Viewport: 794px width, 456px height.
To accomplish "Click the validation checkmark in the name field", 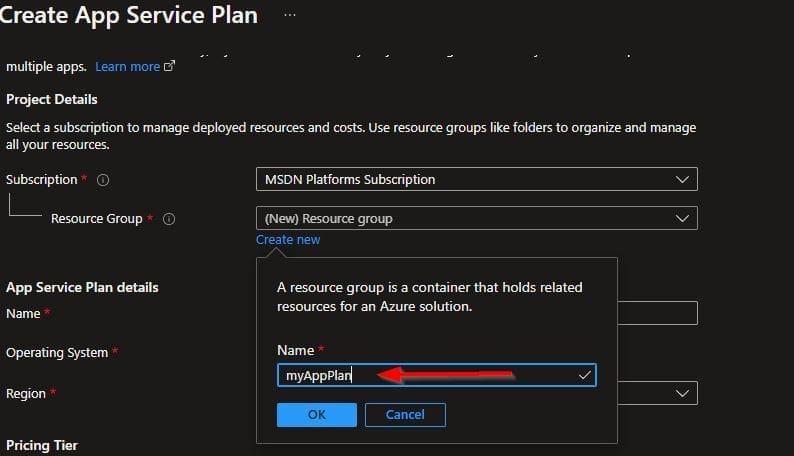I will pyautogui.click(x=585, y=375).
